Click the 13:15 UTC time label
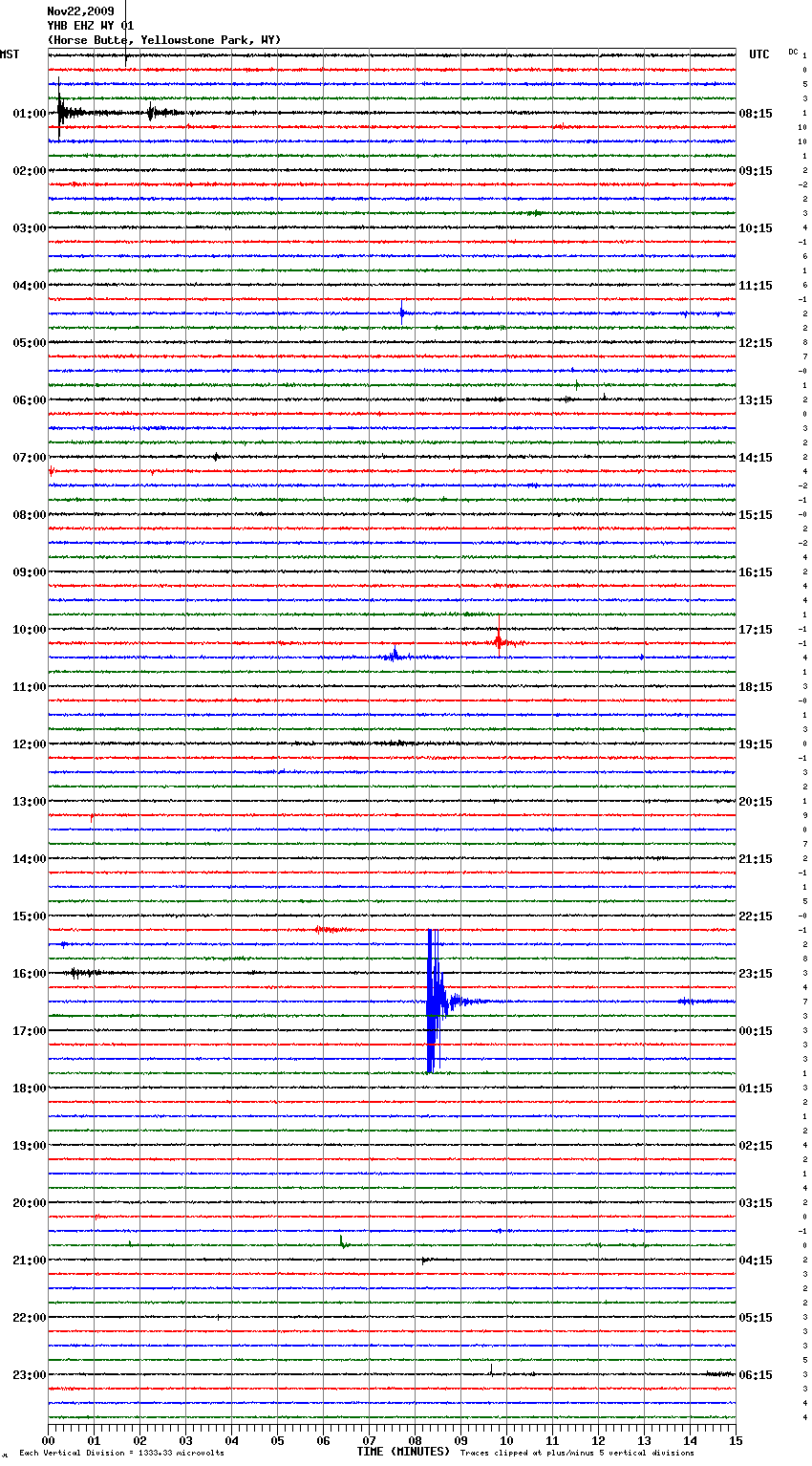 coord(756,400)
